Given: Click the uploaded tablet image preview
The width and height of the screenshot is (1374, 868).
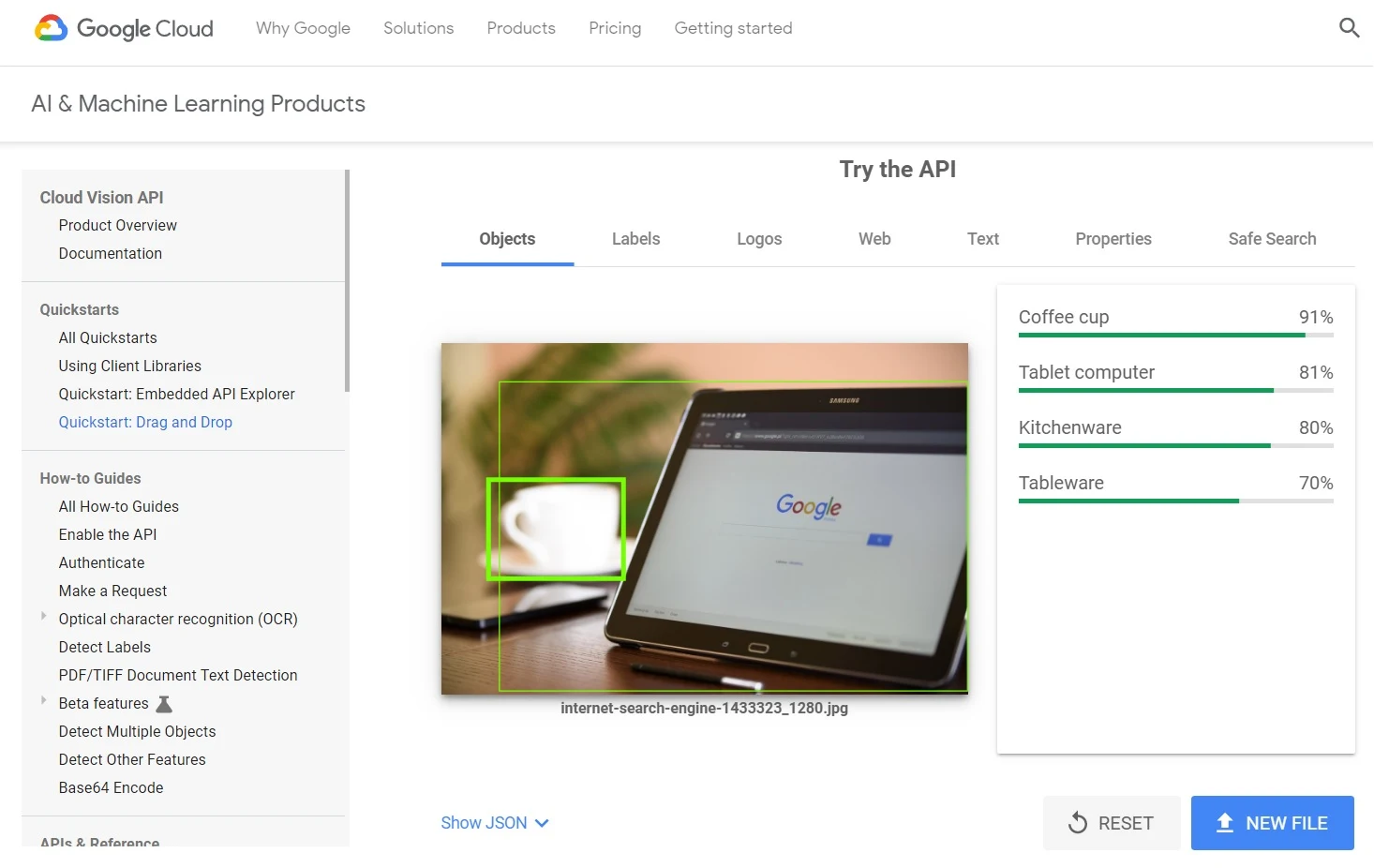Looking at the screenshot, I should pyautogui.click(x=705, y=518).
